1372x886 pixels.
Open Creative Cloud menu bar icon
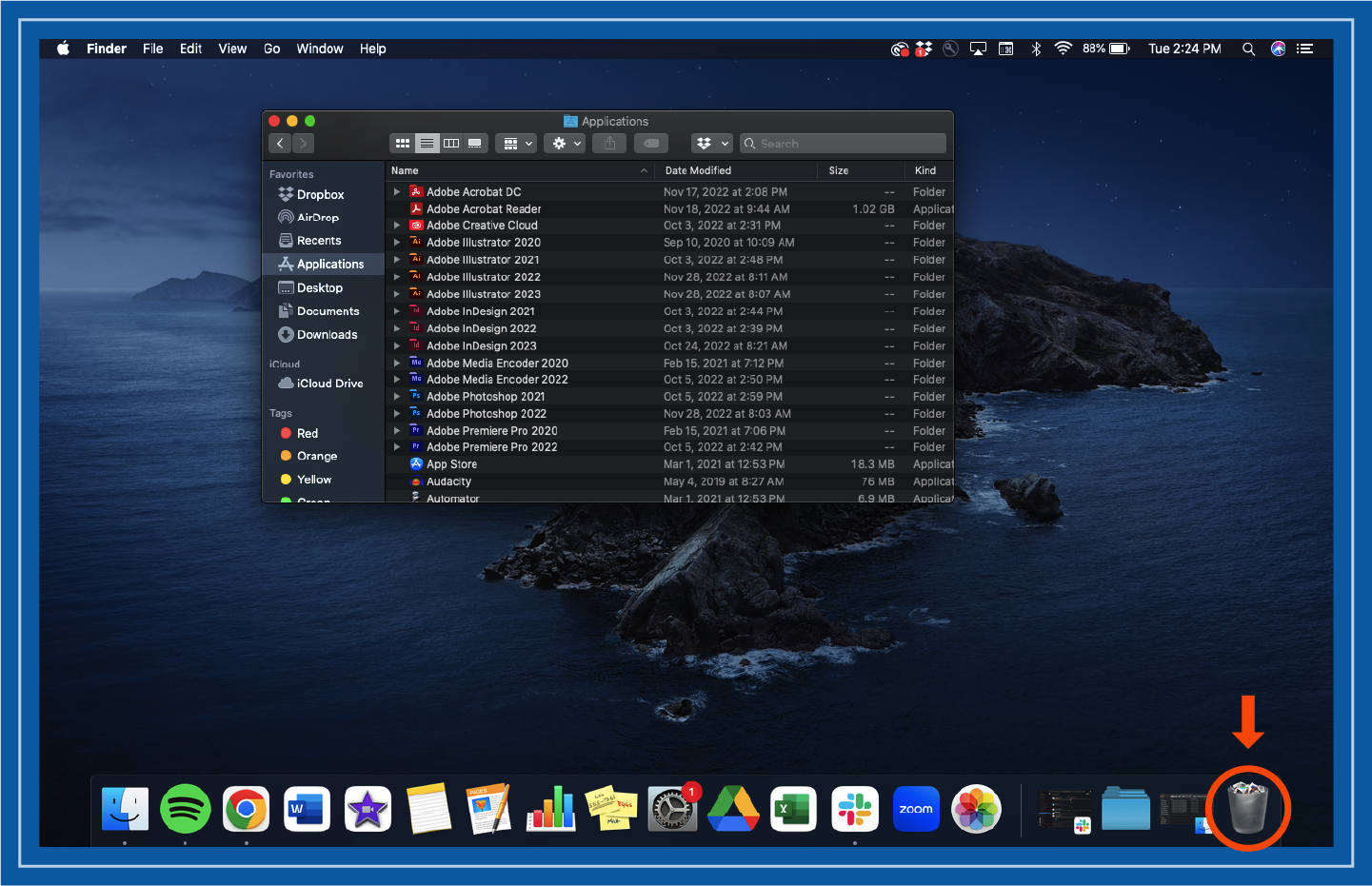[899, 49]
